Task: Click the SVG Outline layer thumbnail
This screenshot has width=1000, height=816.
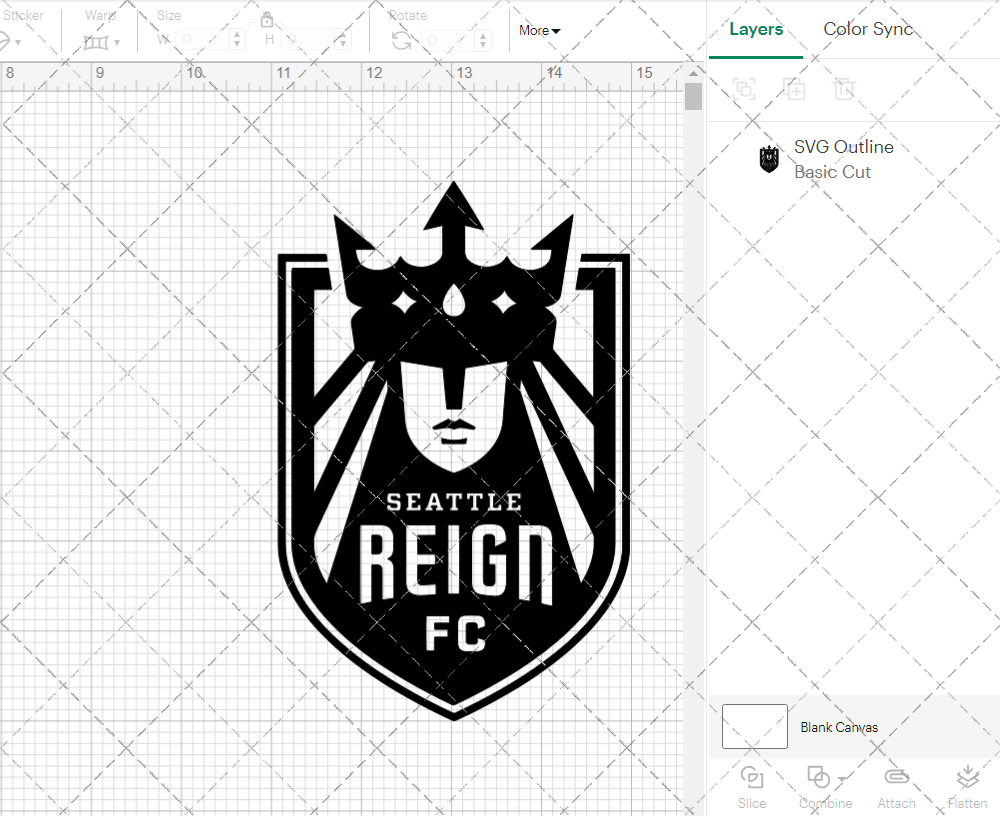Action: 769,158
